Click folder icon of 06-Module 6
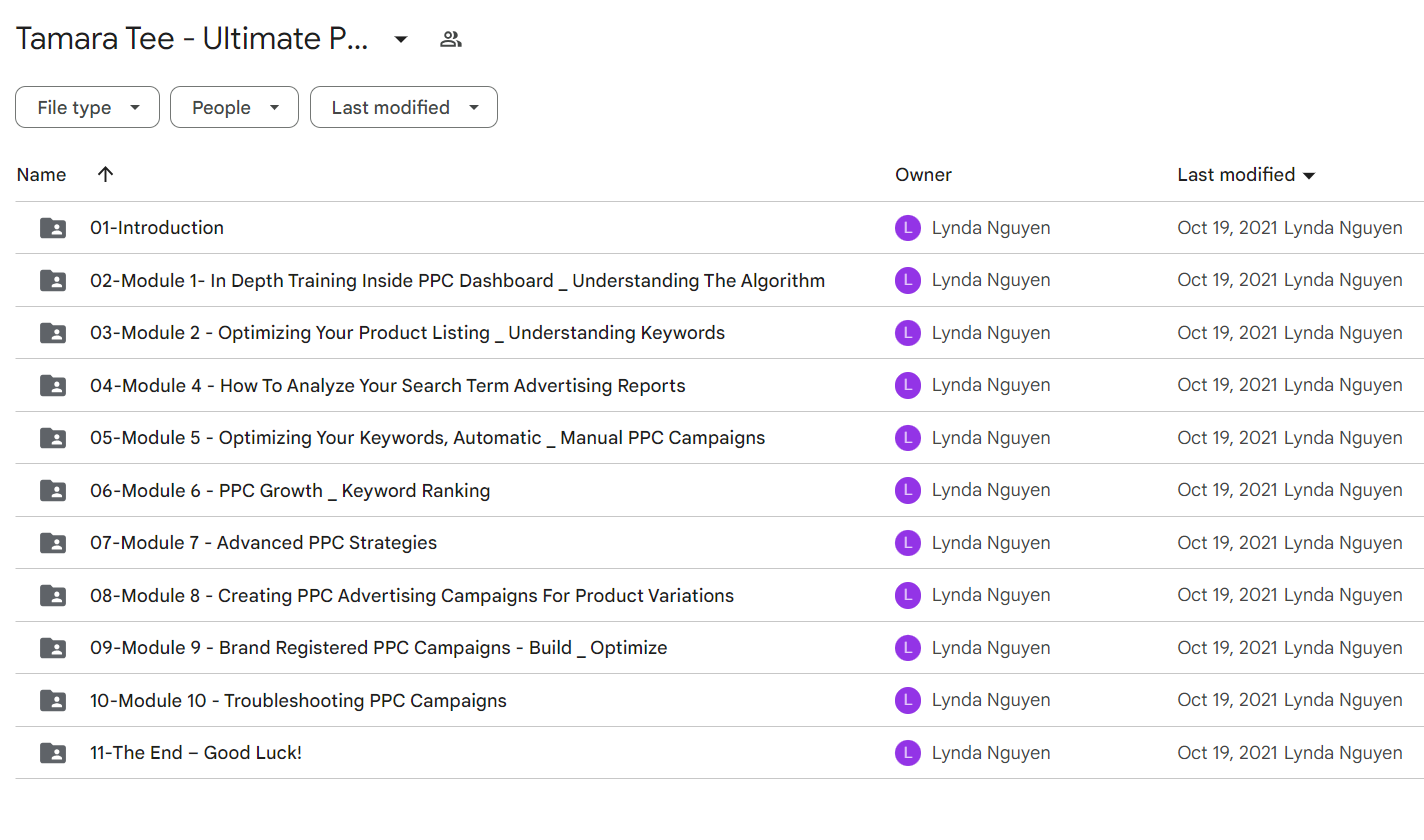 (53, 490)
